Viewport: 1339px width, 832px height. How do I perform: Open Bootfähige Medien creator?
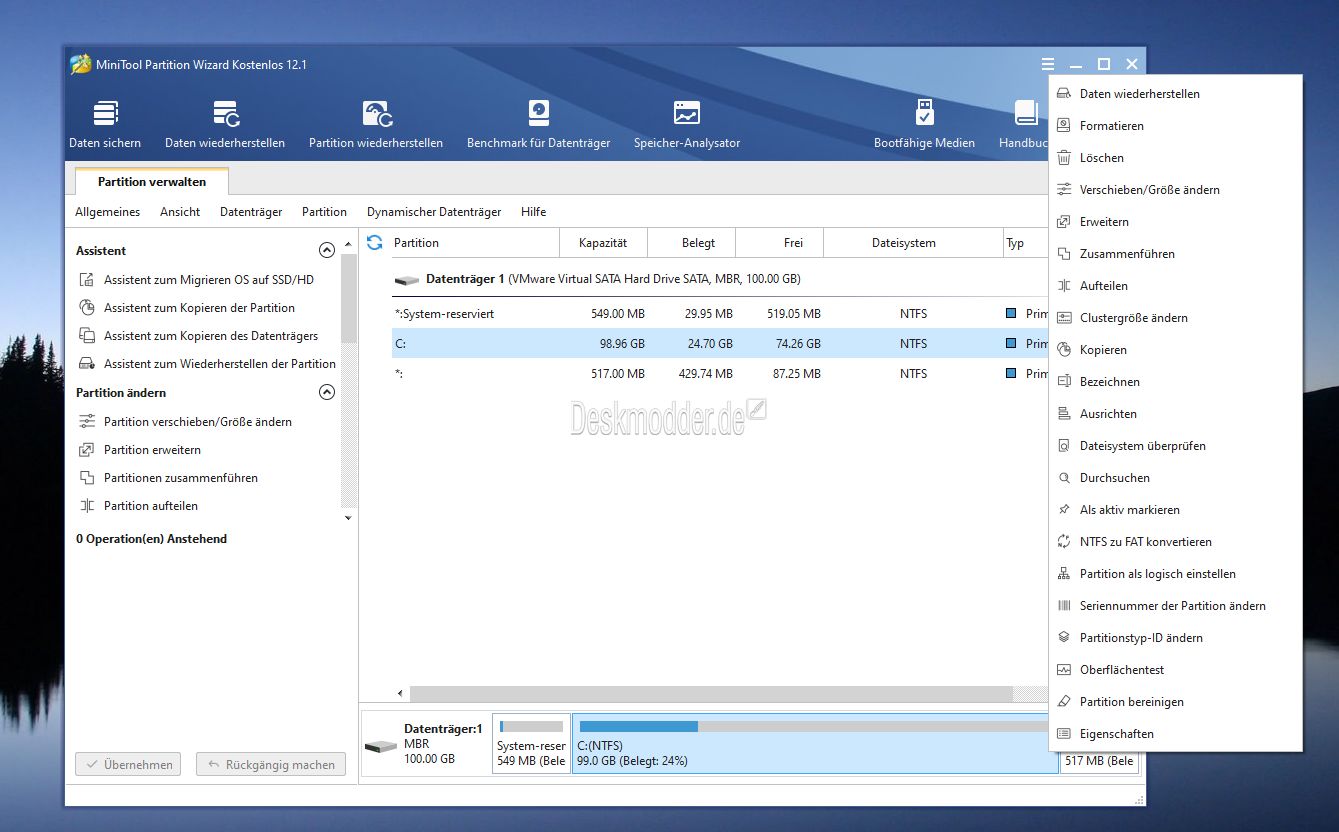coord(924,124)
